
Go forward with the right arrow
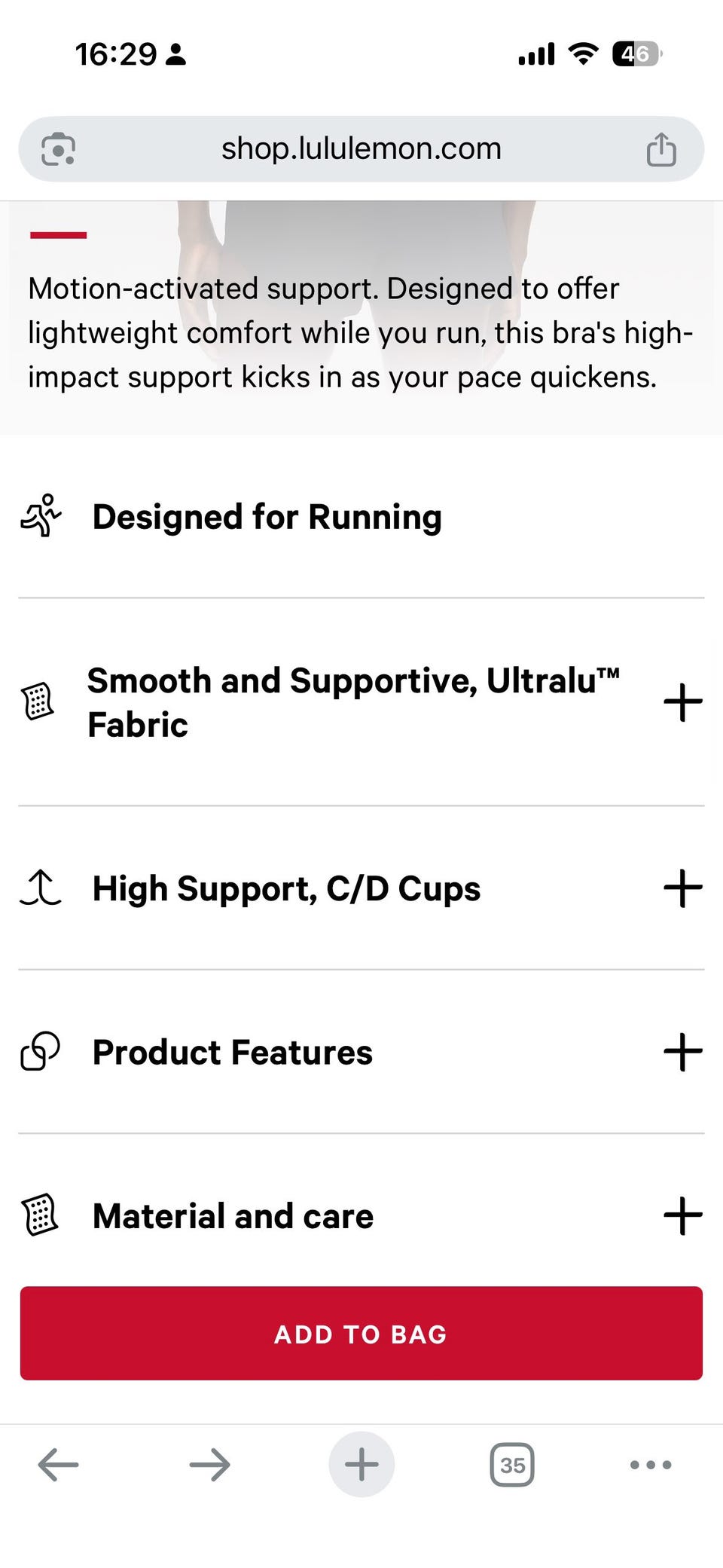pyautogui.click(x=209, y=1465)
